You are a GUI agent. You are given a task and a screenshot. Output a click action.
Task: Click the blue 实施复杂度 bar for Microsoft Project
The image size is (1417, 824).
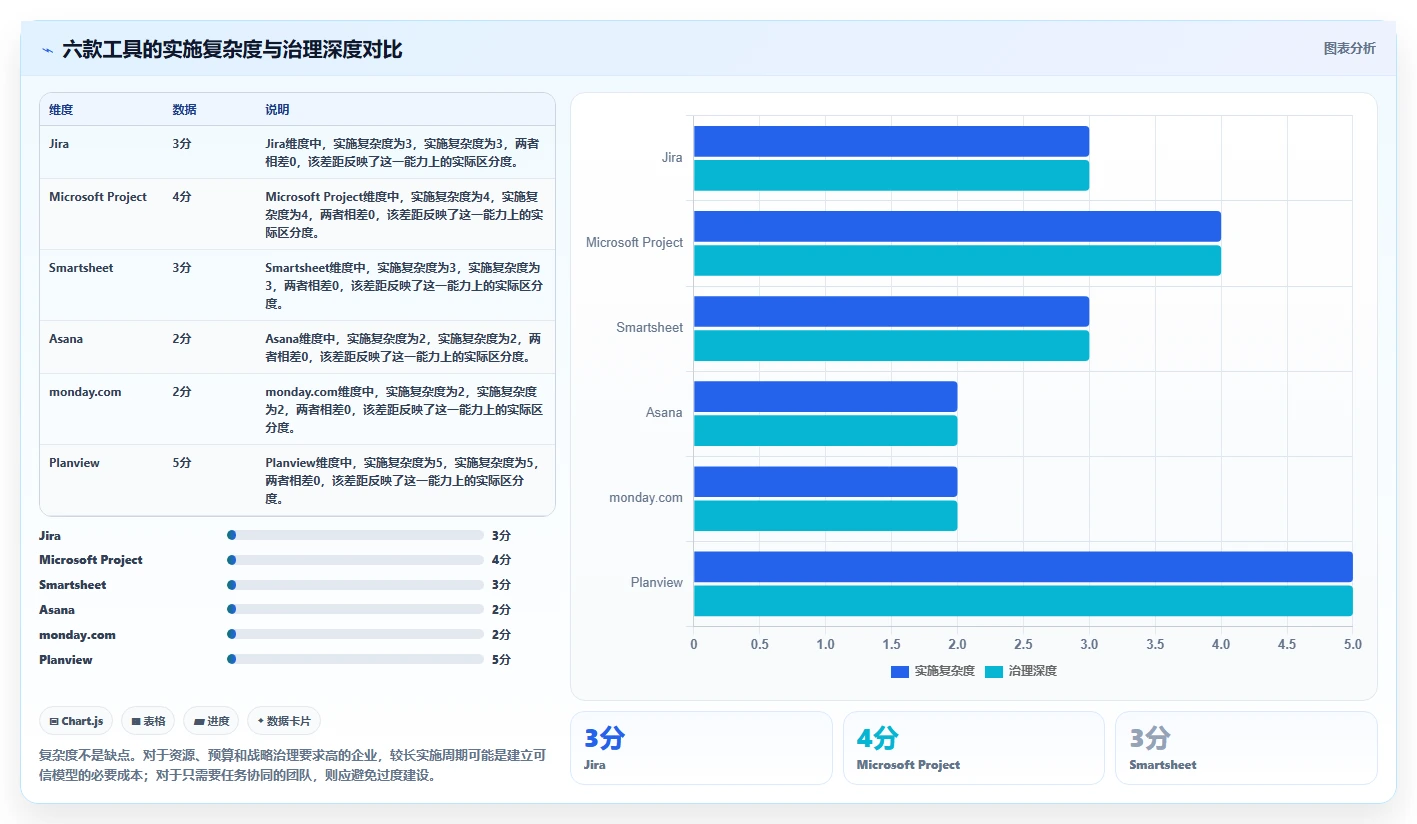[x=957, y=226]
